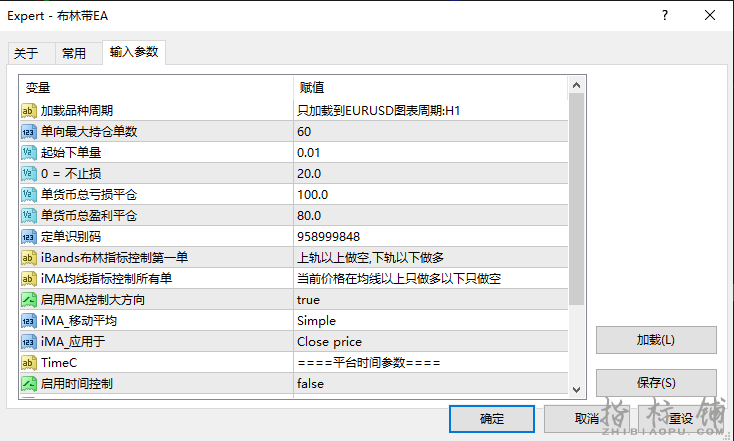Select the 单向最大持仓单数 variable name
Image resolution: width=734 pixels, height=441 pixels.
coord(89,132)
